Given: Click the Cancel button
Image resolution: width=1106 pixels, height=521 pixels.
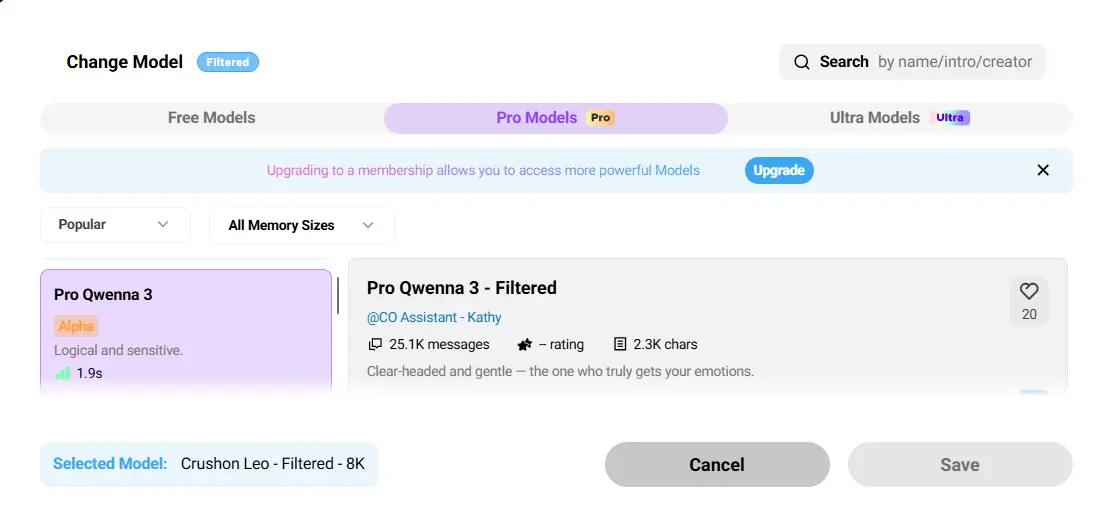Looking at the screenshot, I should pyautogui.click(x=717, y=464).
